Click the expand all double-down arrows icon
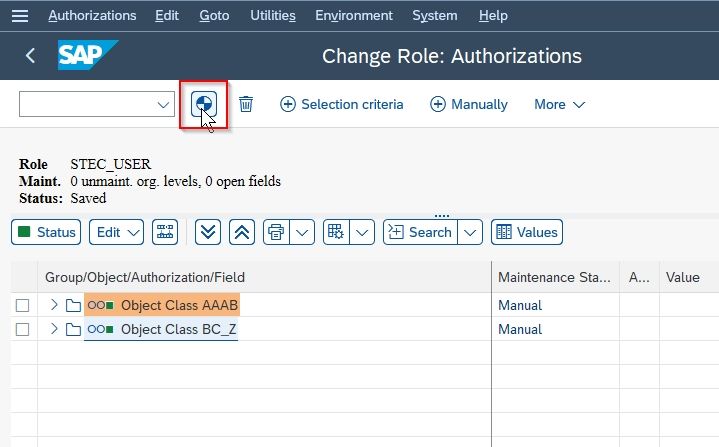719x447 pixels. (x=208, y=232)
